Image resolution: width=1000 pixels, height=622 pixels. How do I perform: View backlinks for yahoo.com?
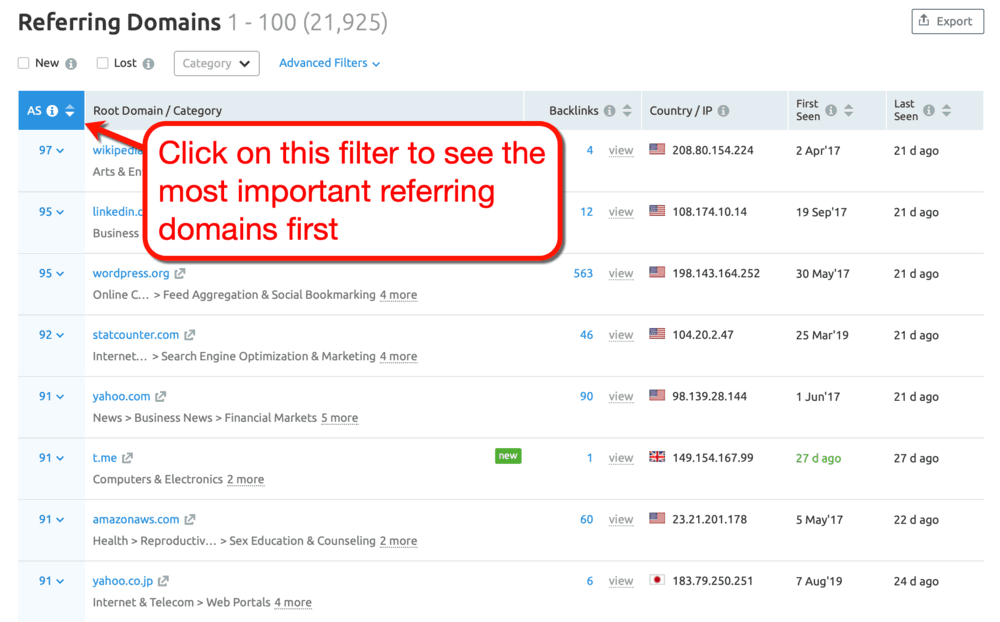(620, 396)
